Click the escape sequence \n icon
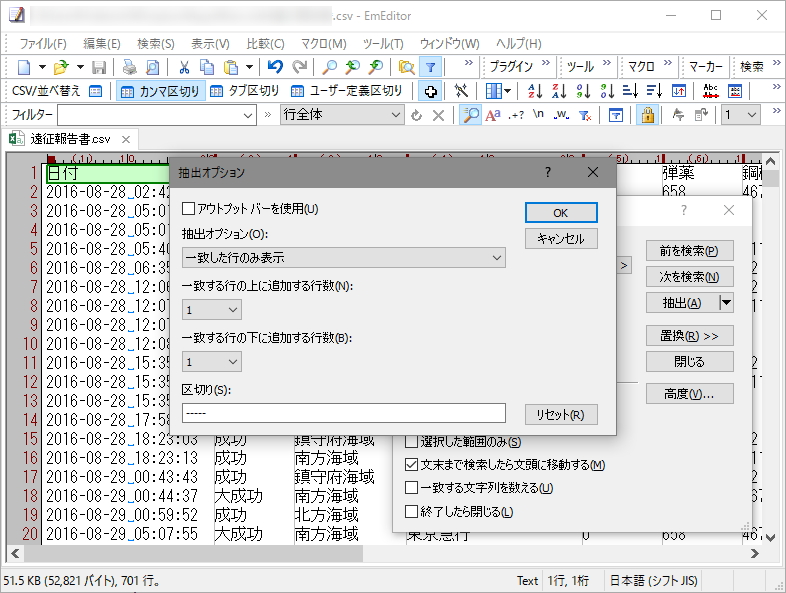 tap(539, 115)
